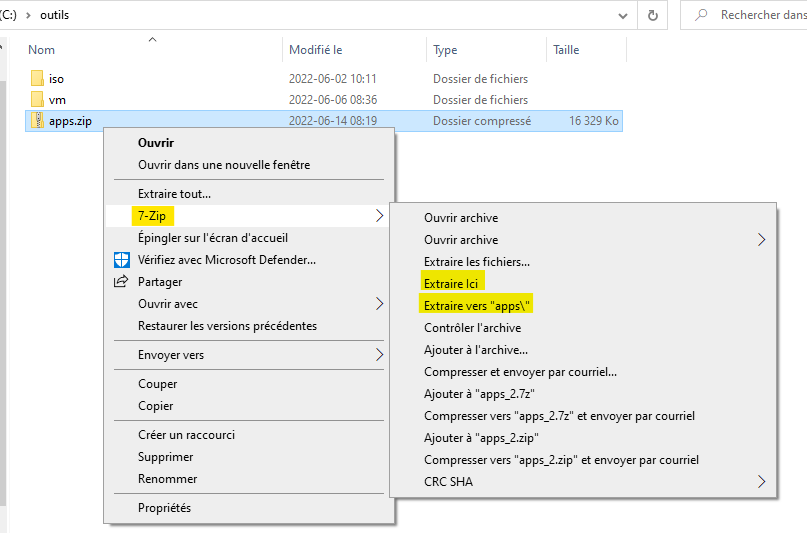Click outils in the breadcrumb path
The width and height of the screenshot is (807, 533).
coord(54,15)
